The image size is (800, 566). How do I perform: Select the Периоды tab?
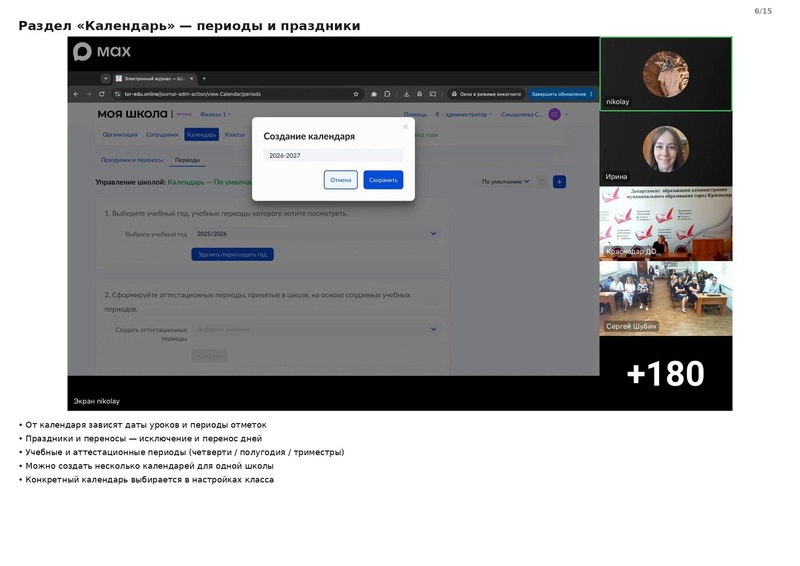[187, 160]
